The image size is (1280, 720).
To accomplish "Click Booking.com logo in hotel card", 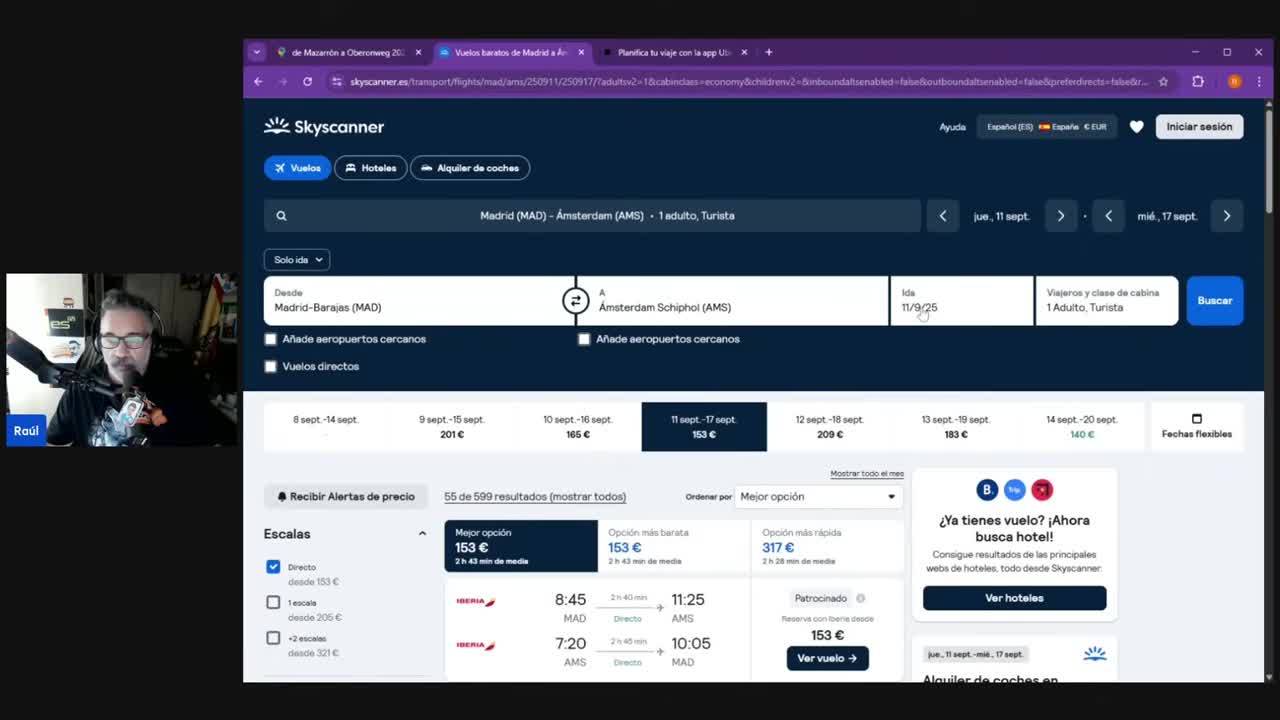I will (x=987, y=490).
